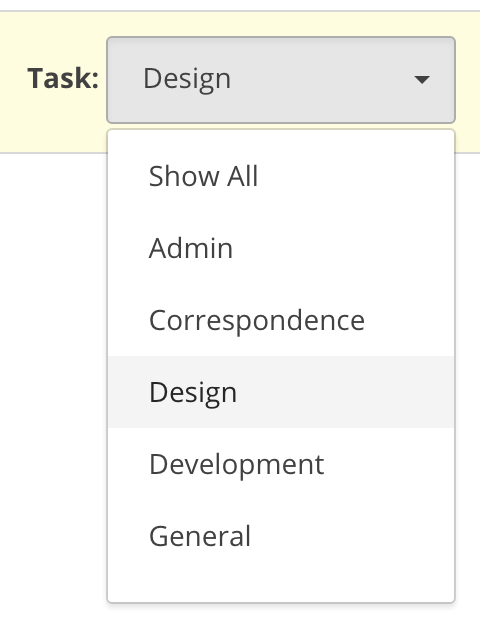Collapse the Task dropdown using its arrow

[x=422, y=80]
